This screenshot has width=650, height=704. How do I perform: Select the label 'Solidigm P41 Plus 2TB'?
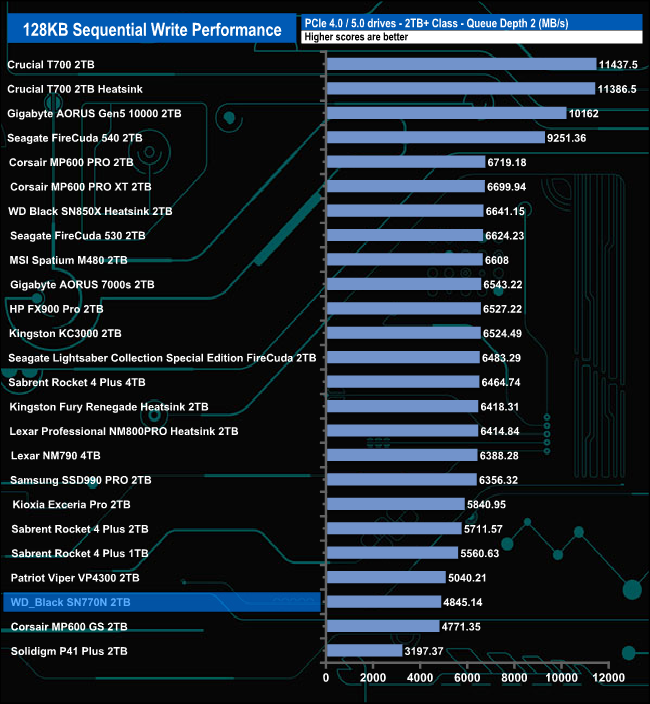coord(69,651)
